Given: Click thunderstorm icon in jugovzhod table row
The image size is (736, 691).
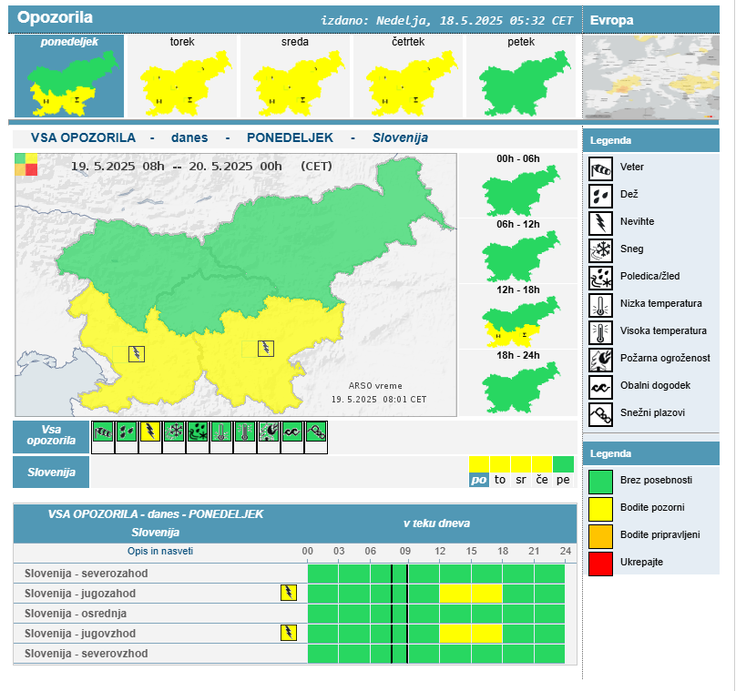Looking at the screenshot, I should pos(289,633).
